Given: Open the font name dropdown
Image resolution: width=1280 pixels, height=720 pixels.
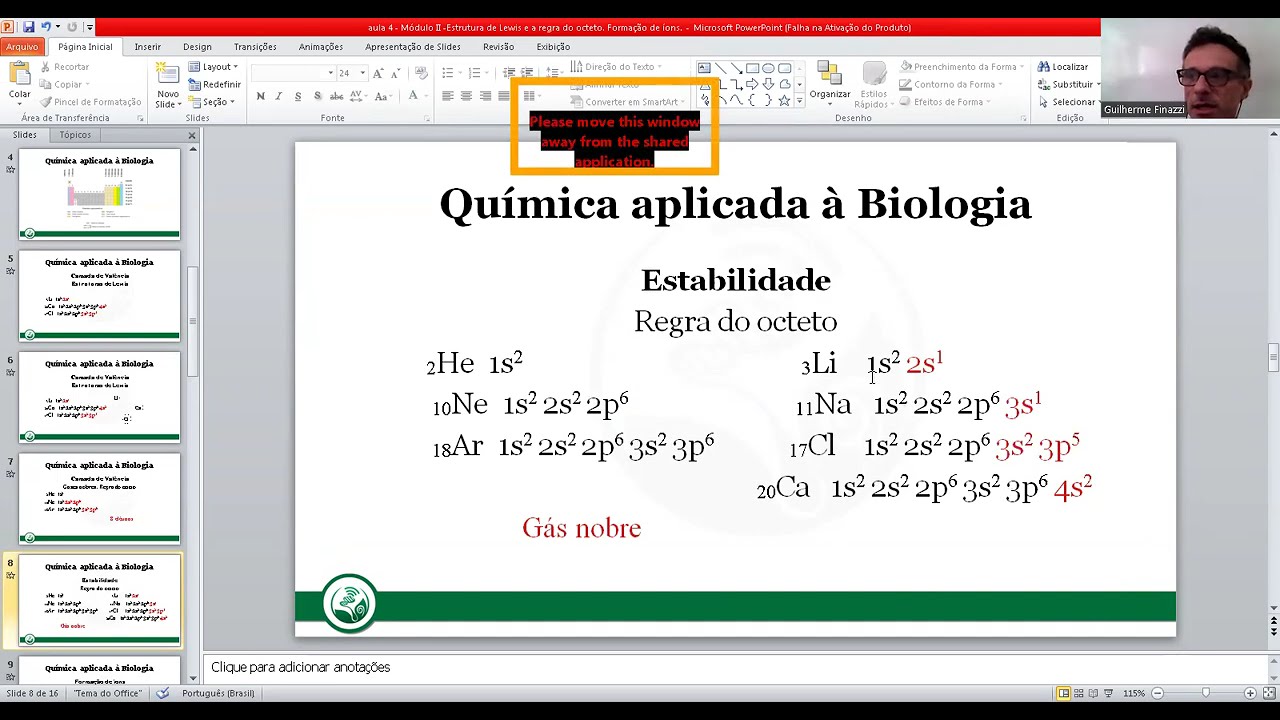Looking at the screenshot, I should [330, 73].
